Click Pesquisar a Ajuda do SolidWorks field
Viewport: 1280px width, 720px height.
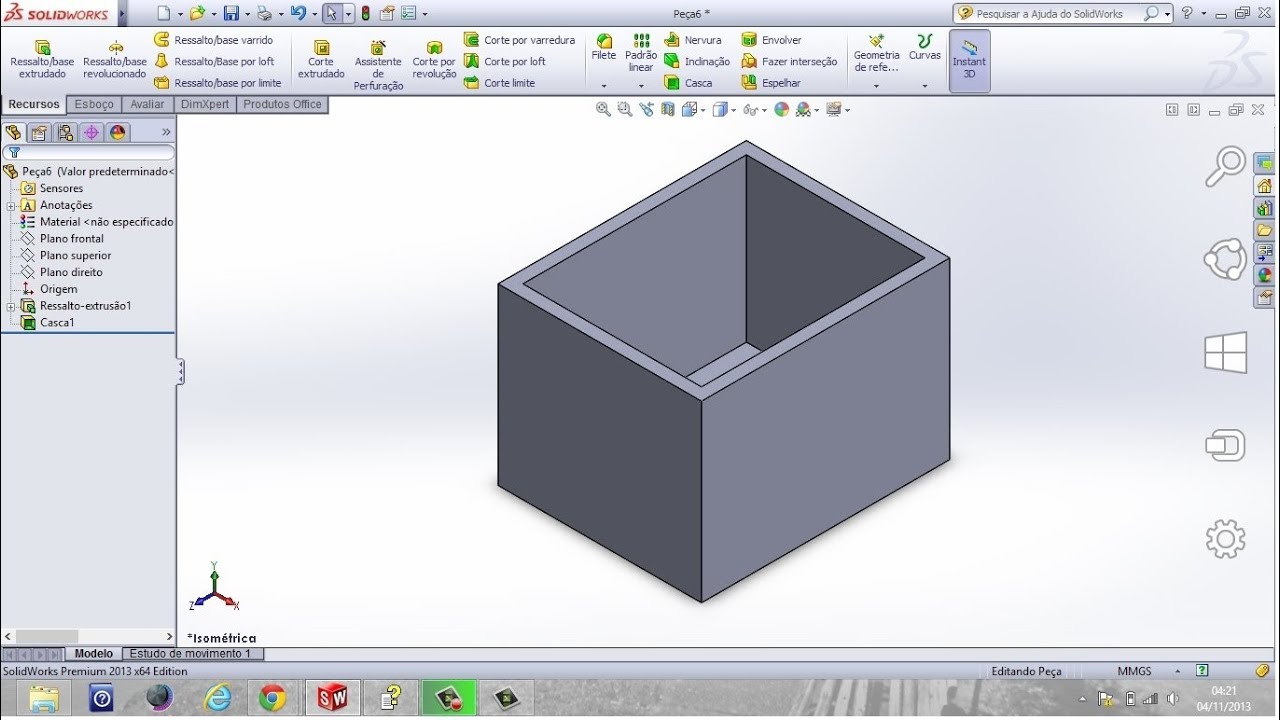pos(1050,14)
